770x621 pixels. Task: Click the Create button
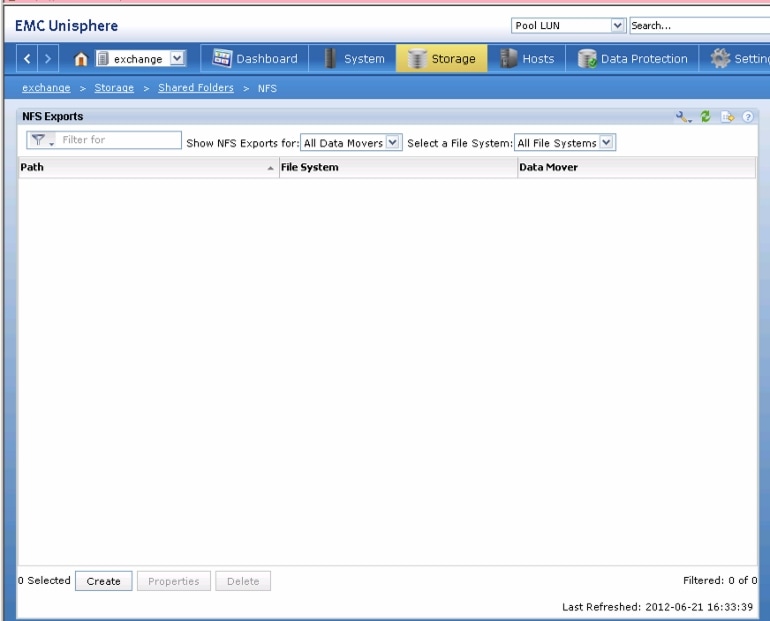[104, 581]
